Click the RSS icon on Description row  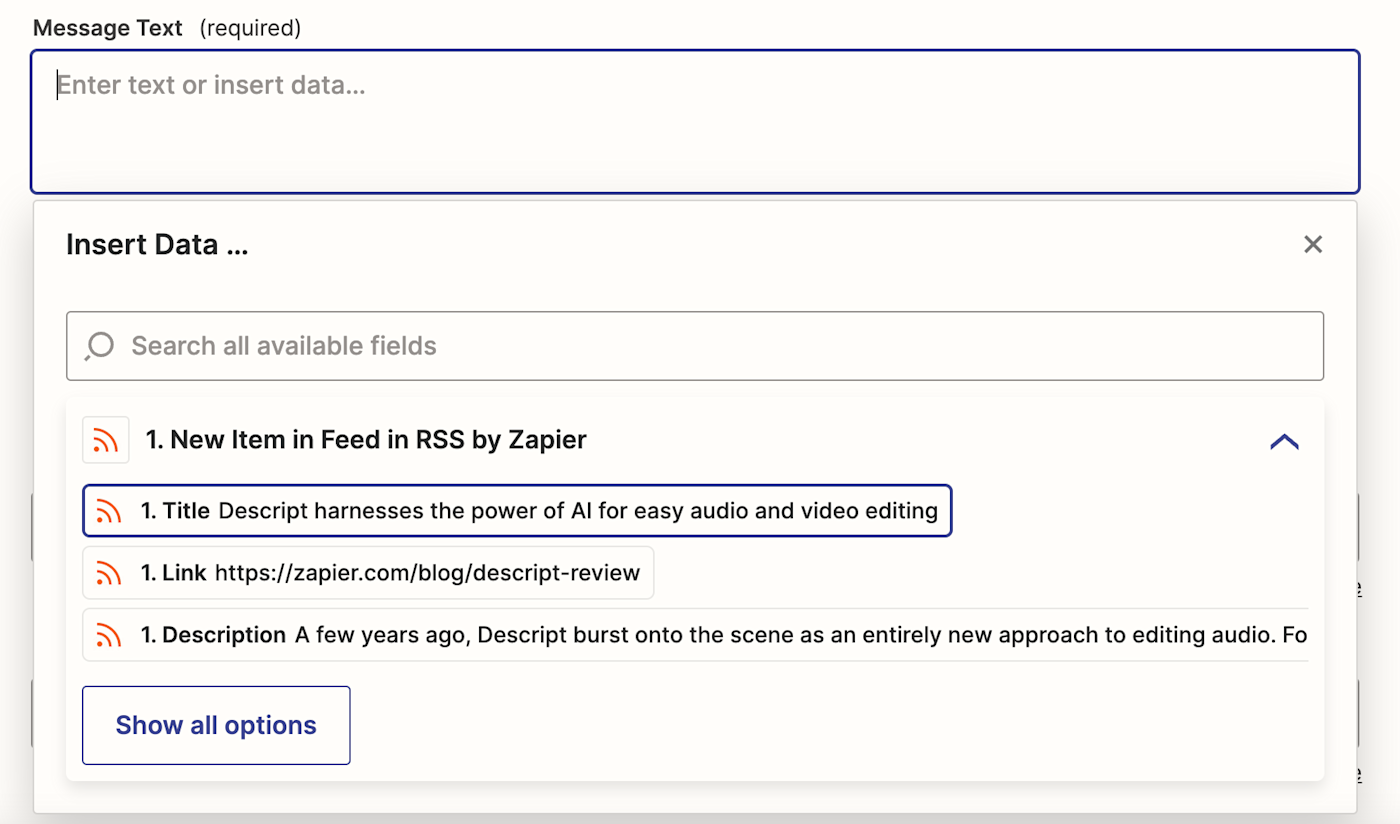[x=108, y=635]
